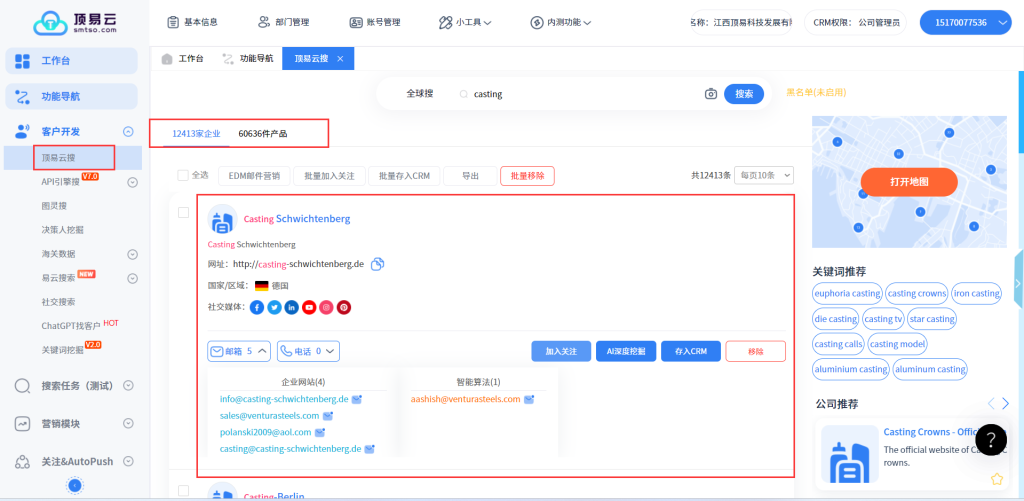The width and height of the screenshot is (1024, 501).
Task: Click the camera image search icon
Action: pos(711,94)
